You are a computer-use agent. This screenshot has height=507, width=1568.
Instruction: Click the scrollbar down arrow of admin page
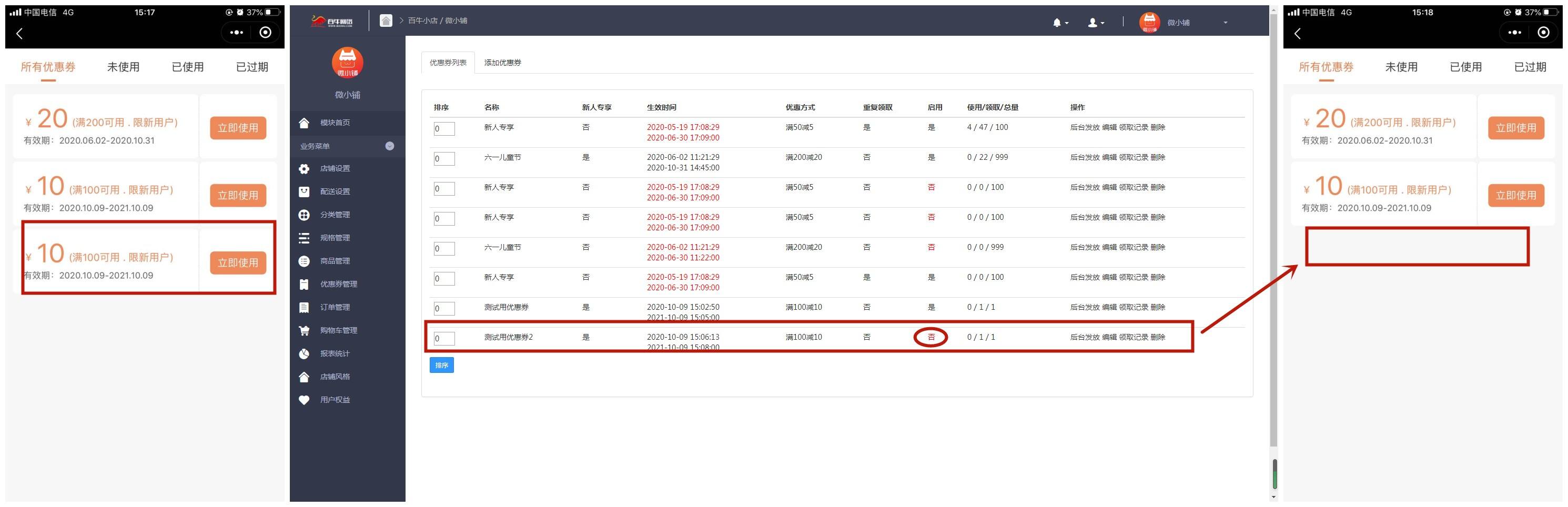(x=1274, y=497)
